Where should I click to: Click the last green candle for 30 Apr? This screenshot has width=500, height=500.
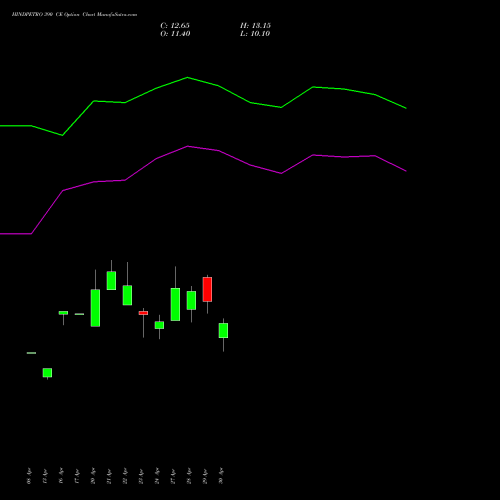[x=223, y=331]
